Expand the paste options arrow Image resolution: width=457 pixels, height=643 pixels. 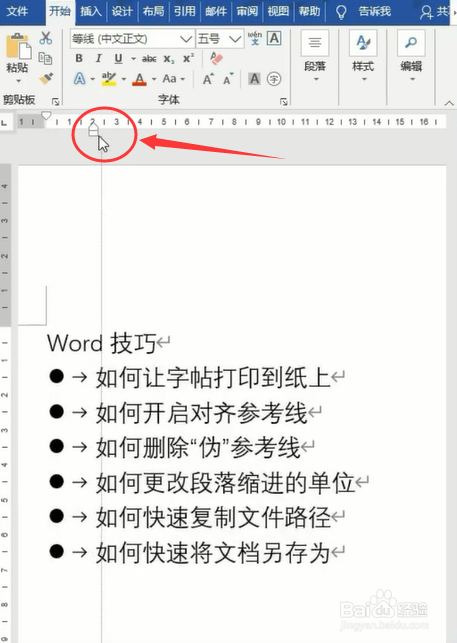tap(18, 80)
